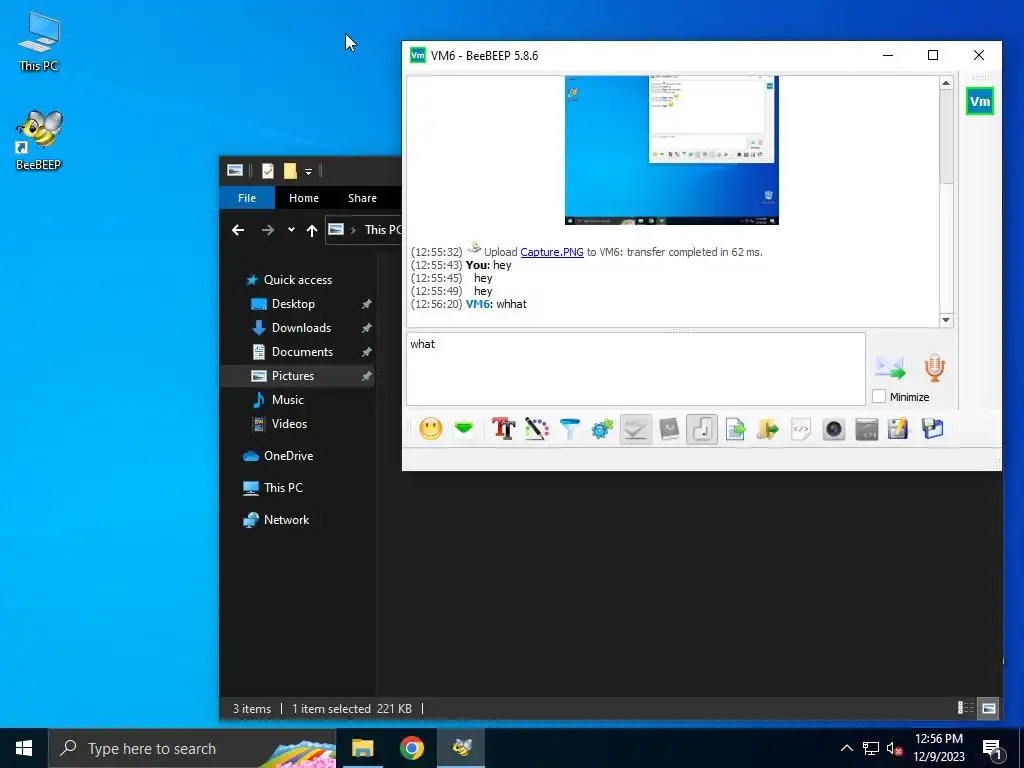1024x768 pixels.
Task: Open the font color pencil tool
Action: tap(536, 429)
